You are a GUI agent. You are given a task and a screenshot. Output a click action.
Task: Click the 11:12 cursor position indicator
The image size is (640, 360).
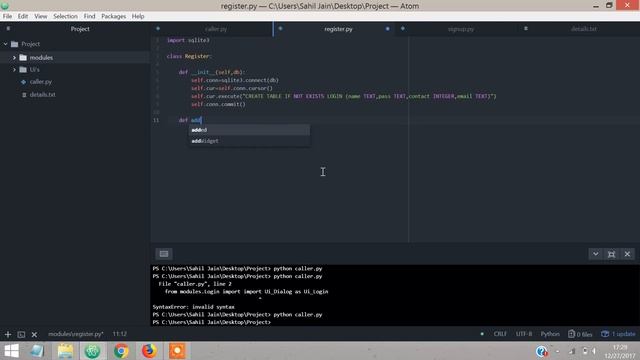[x=120, y=334]
